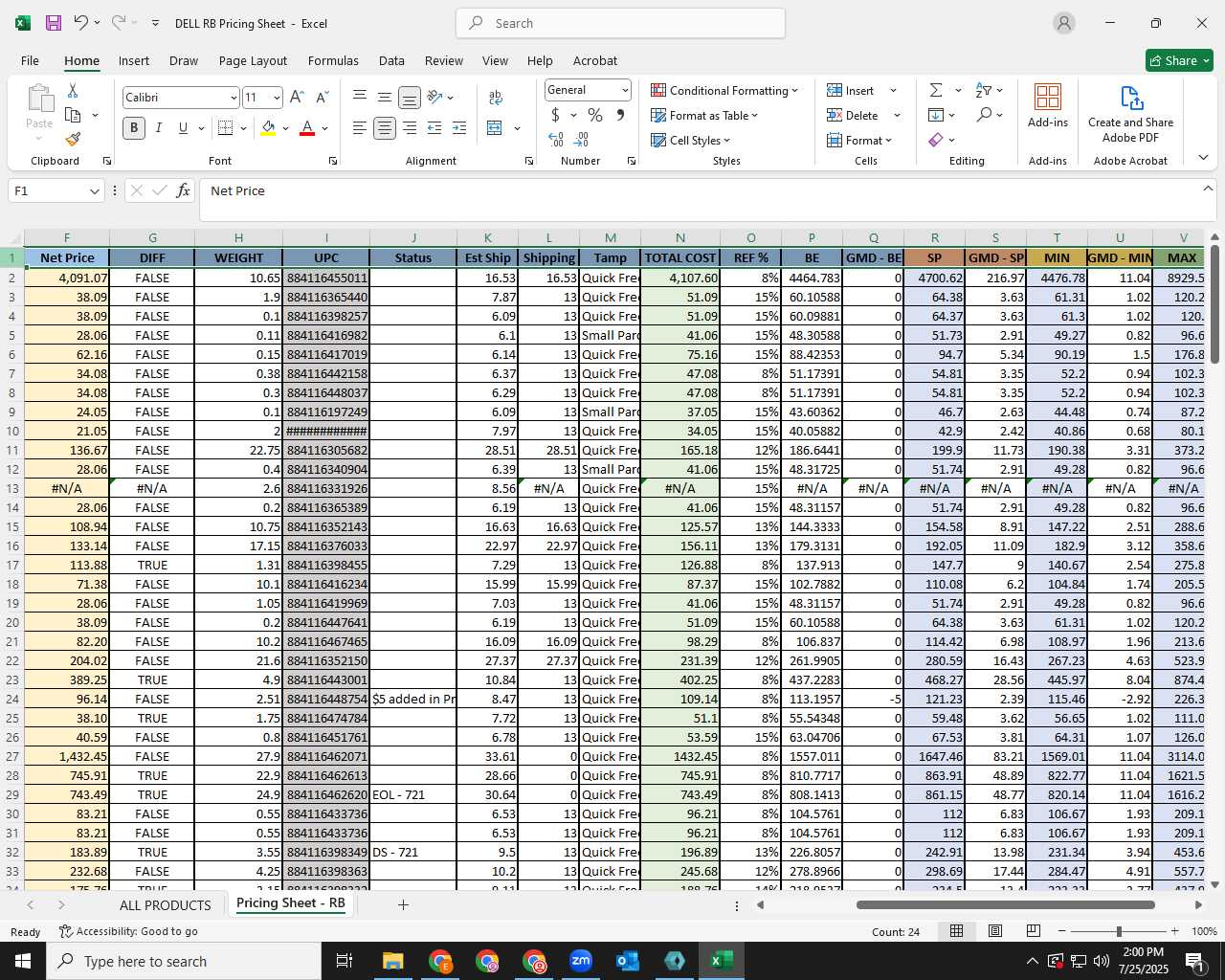Add a new sheet with plus button
This screenshot has height=980, width=1225.
pos(403,904)
